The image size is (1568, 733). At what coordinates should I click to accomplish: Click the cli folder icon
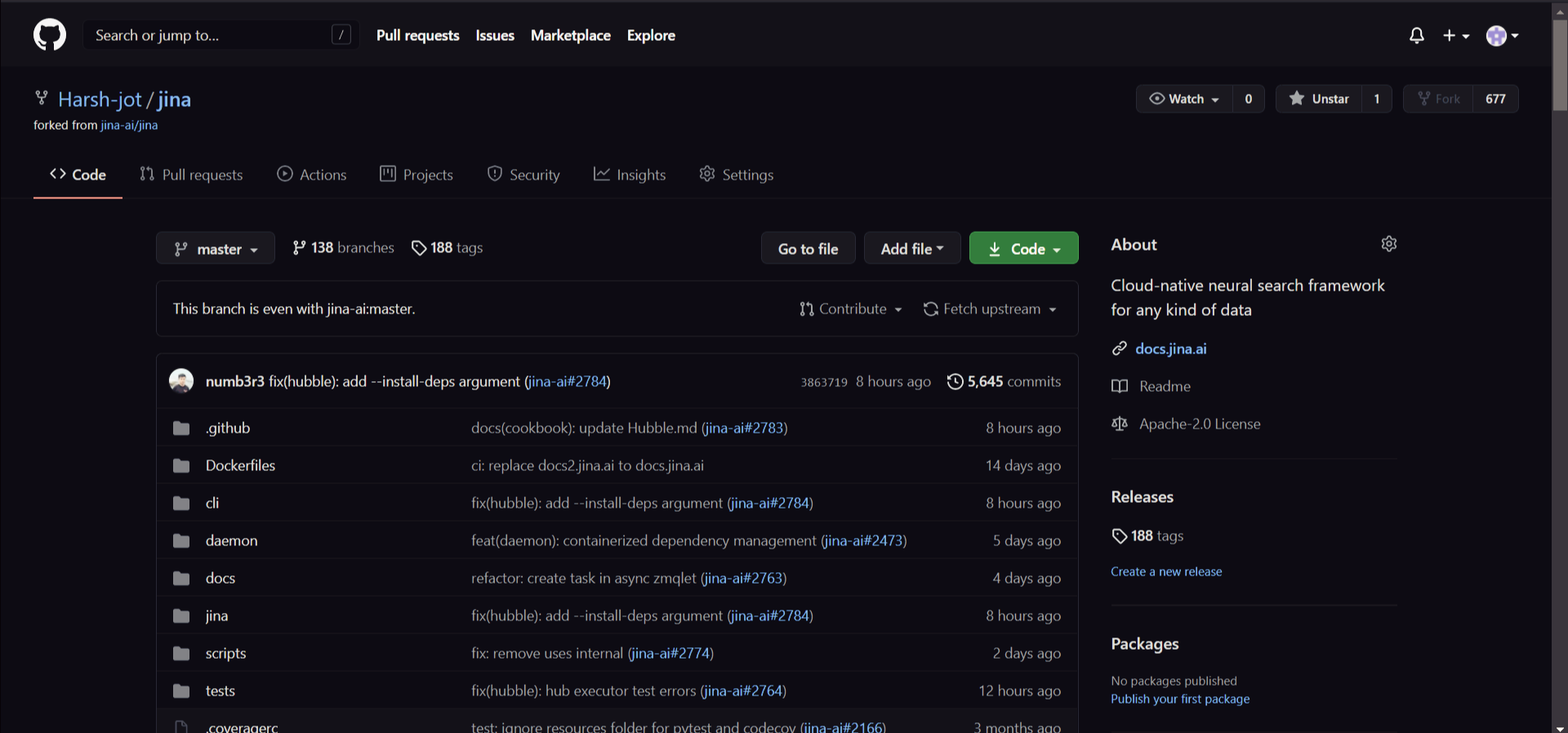point(181,503)
